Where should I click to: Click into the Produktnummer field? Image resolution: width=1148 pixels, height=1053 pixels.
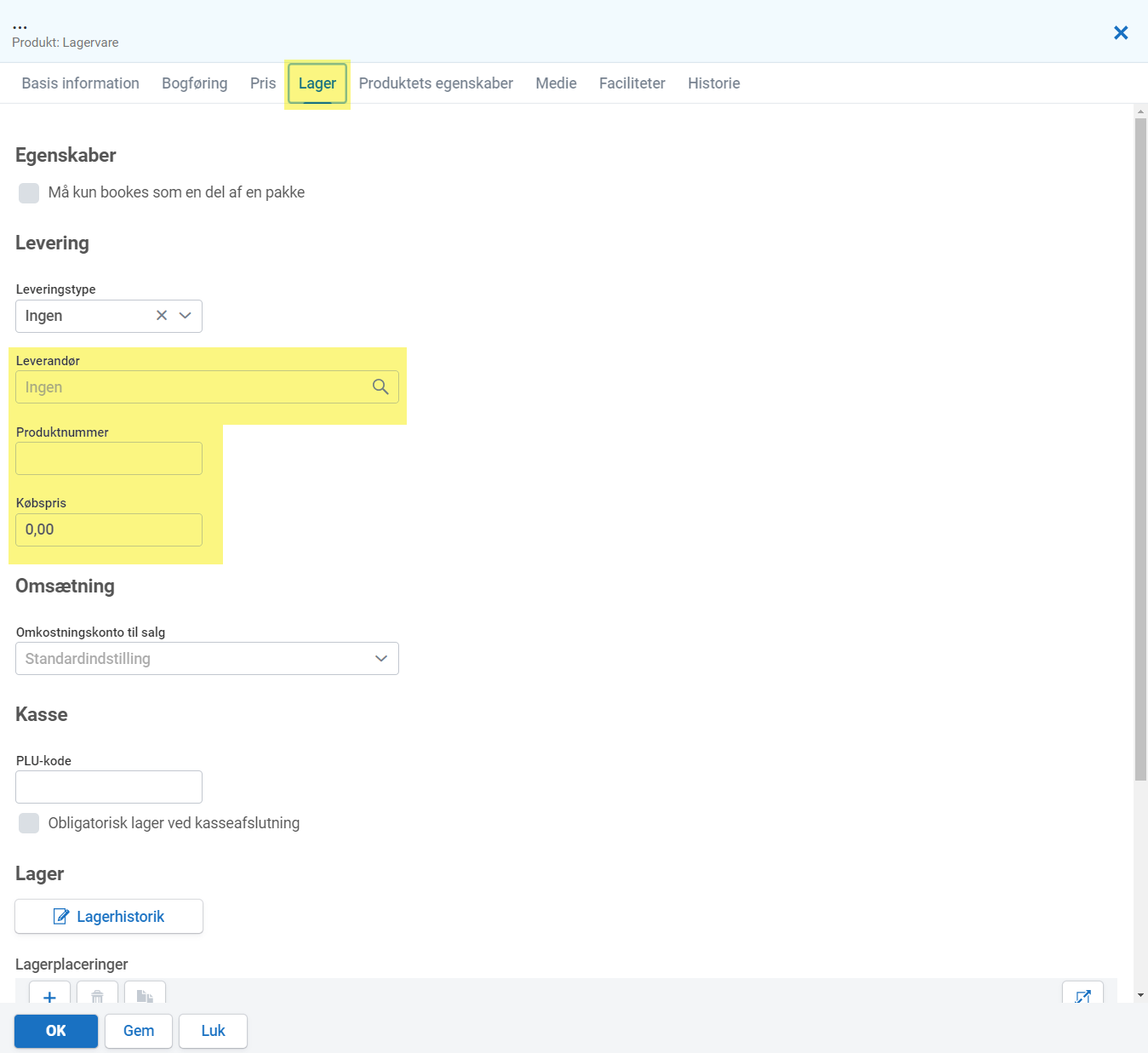(x=109, y=459)
